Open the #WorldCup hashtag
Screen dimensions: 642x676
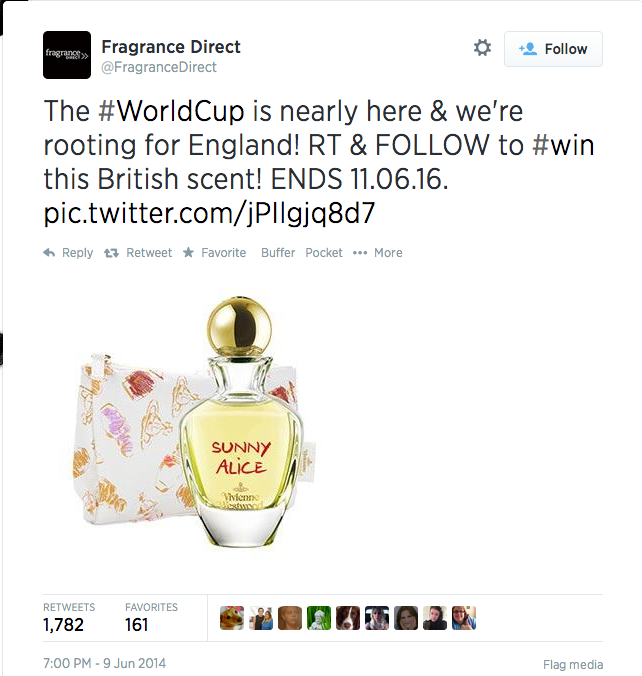tap(171, 111)
